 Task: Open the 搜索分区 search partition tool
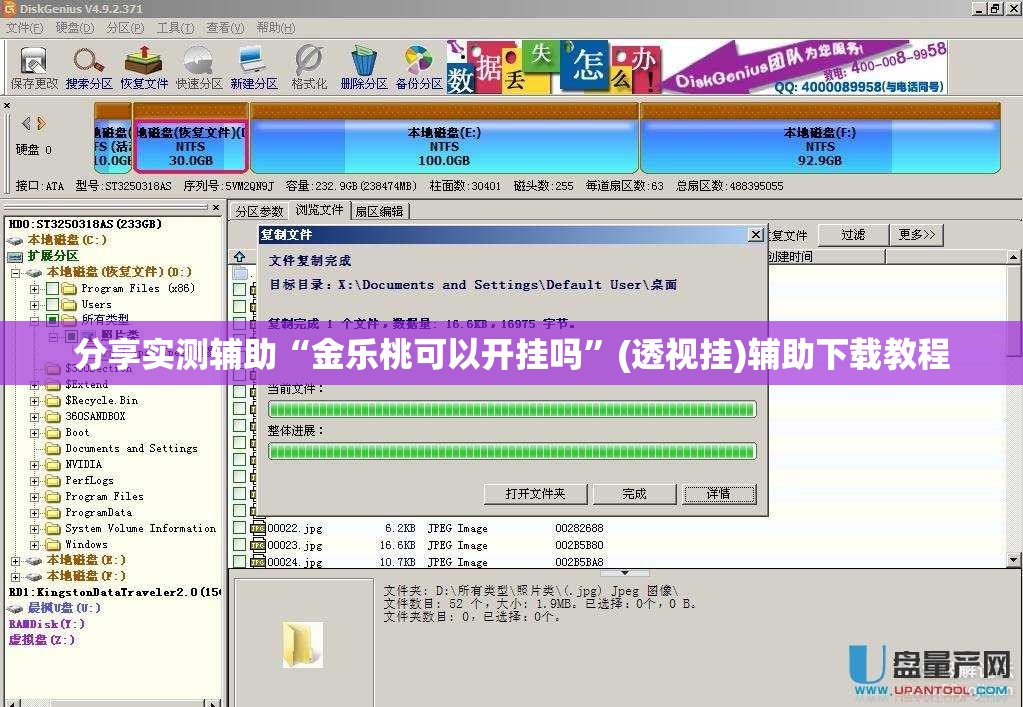[89, 68]
